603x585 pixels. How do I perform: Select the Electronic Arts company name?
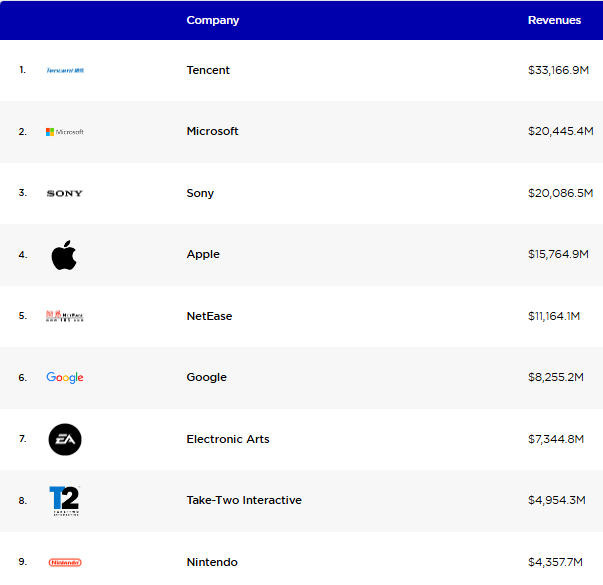pos(228,439)
